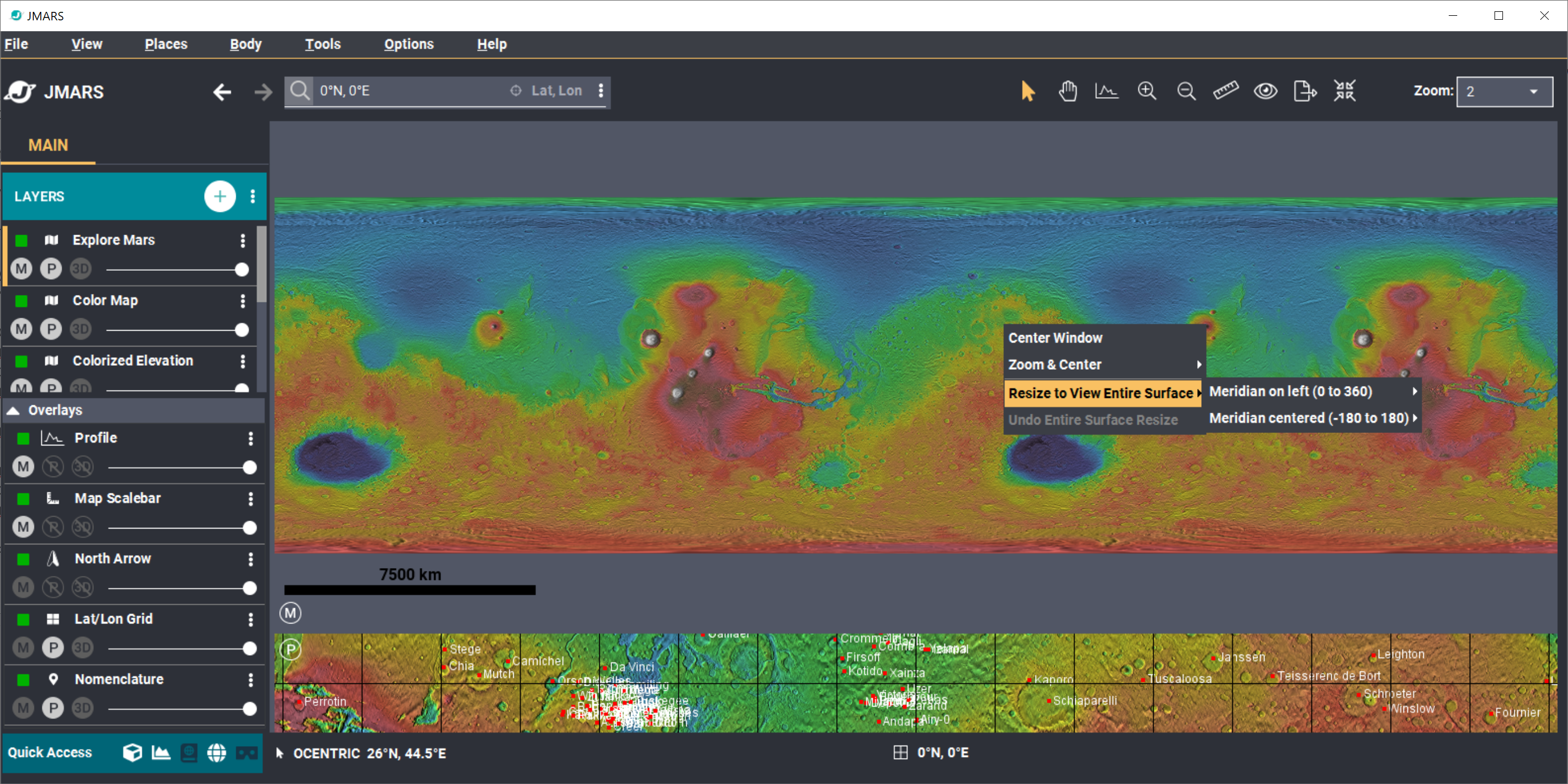Click the Quick Access chart icon
The image size is (1568, 784).
(x=161, y=752)
